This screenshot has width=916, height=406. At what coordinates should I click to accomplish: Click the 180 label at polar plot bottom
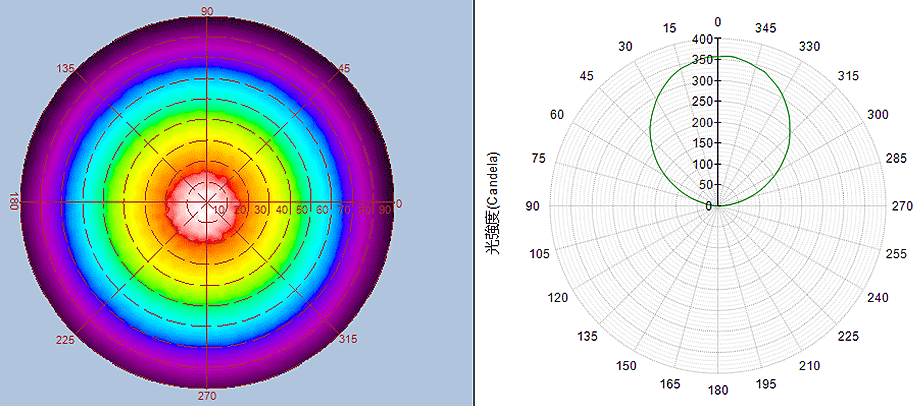point(717,391)
